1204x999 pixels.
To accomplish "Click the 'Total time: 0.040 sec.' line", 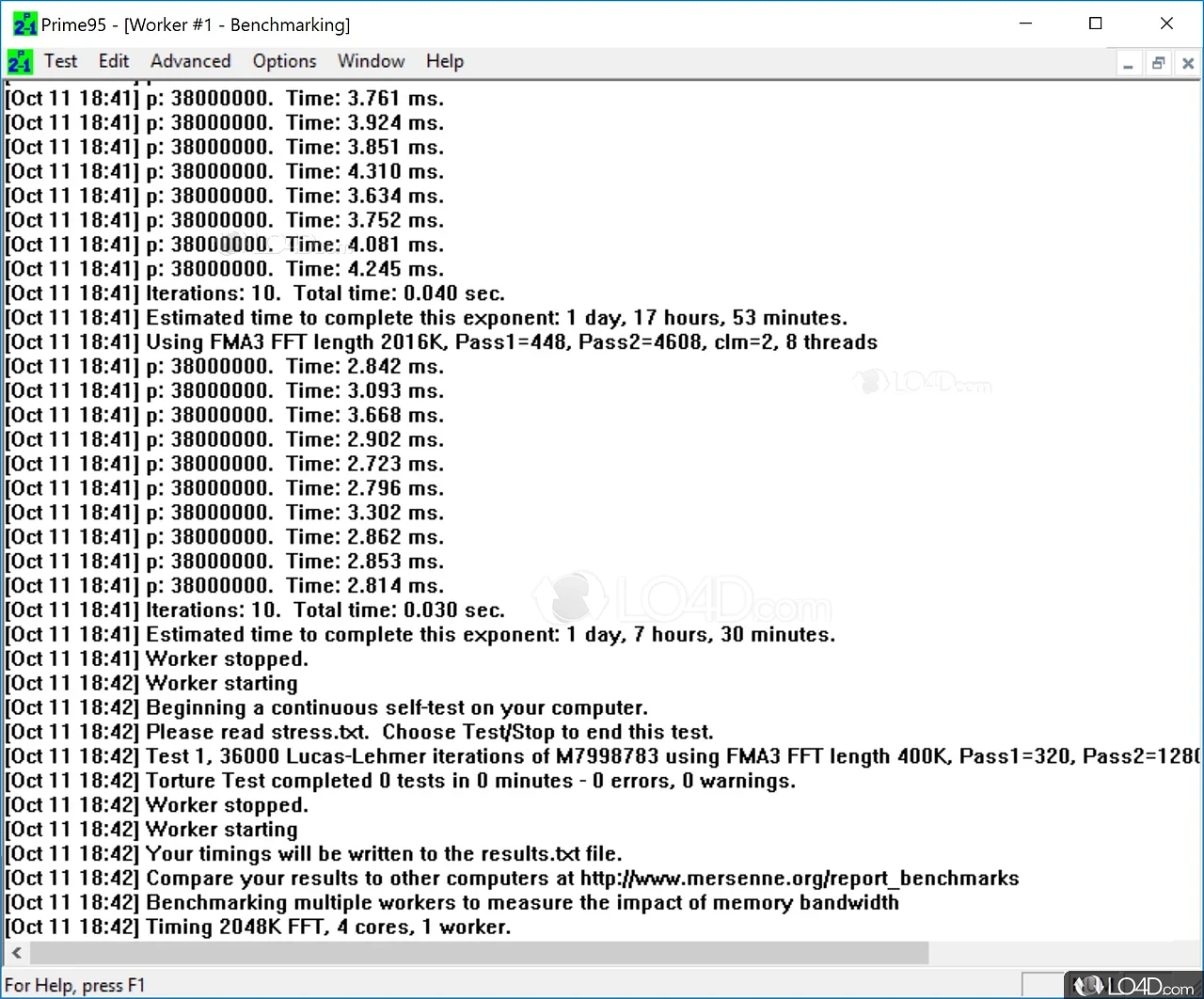I will pos(255,293).
